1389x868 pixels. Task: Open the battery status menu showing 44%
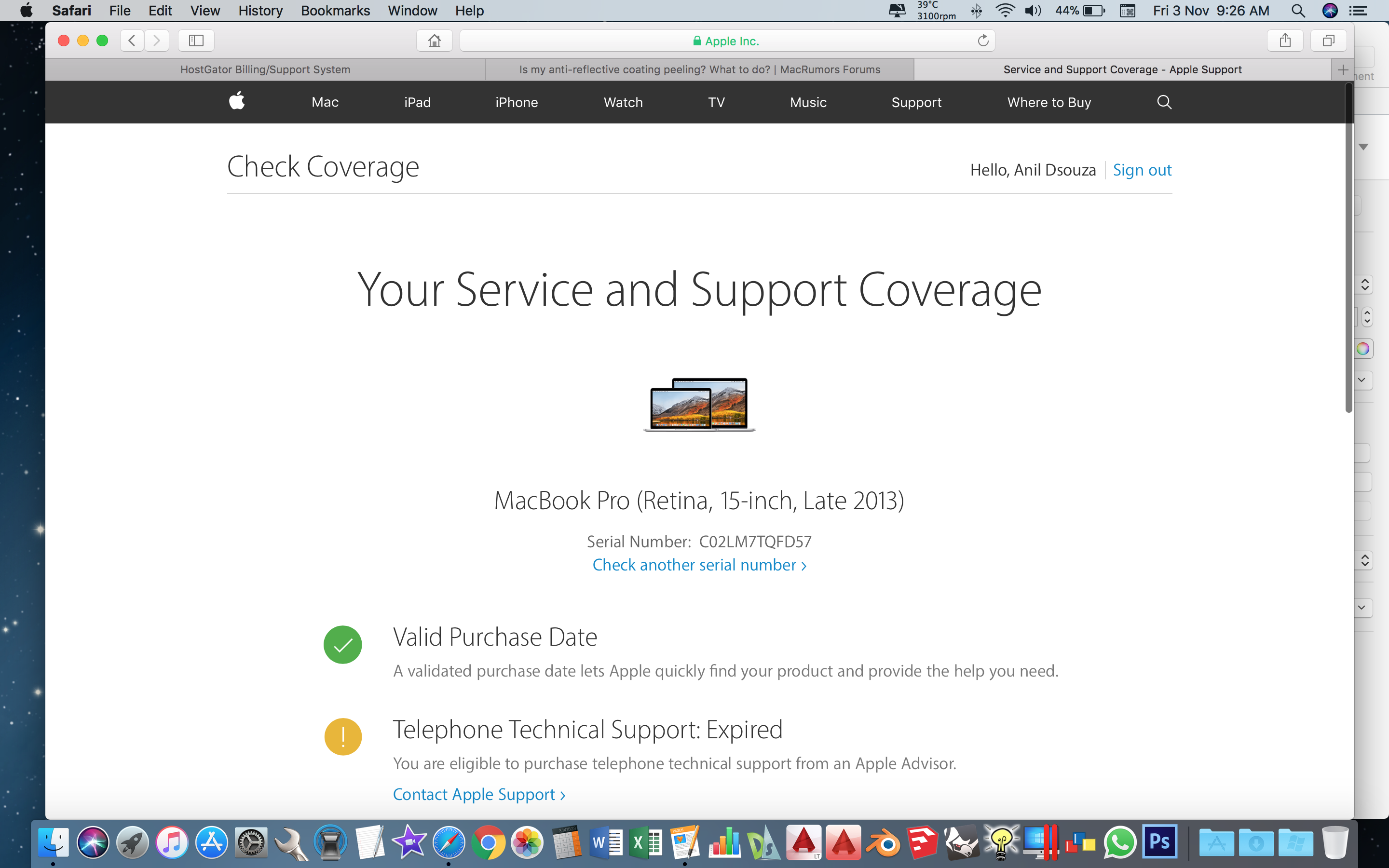tap(1080, 10)
